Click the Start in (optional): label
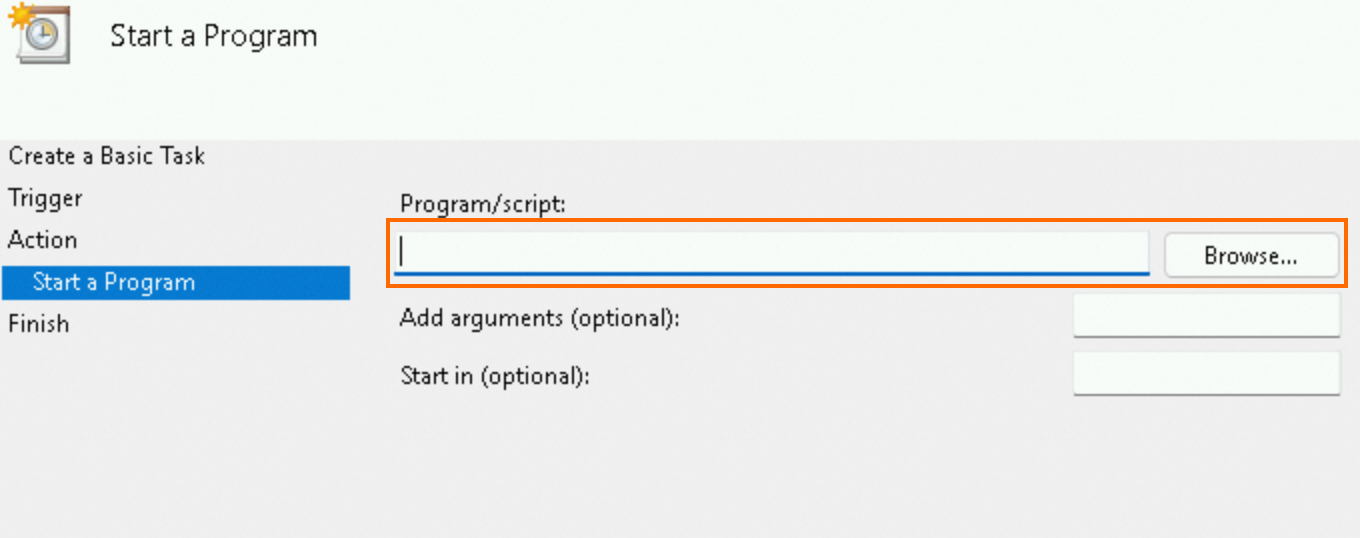This screenshot has width=1360, height=538. (495, 377)
